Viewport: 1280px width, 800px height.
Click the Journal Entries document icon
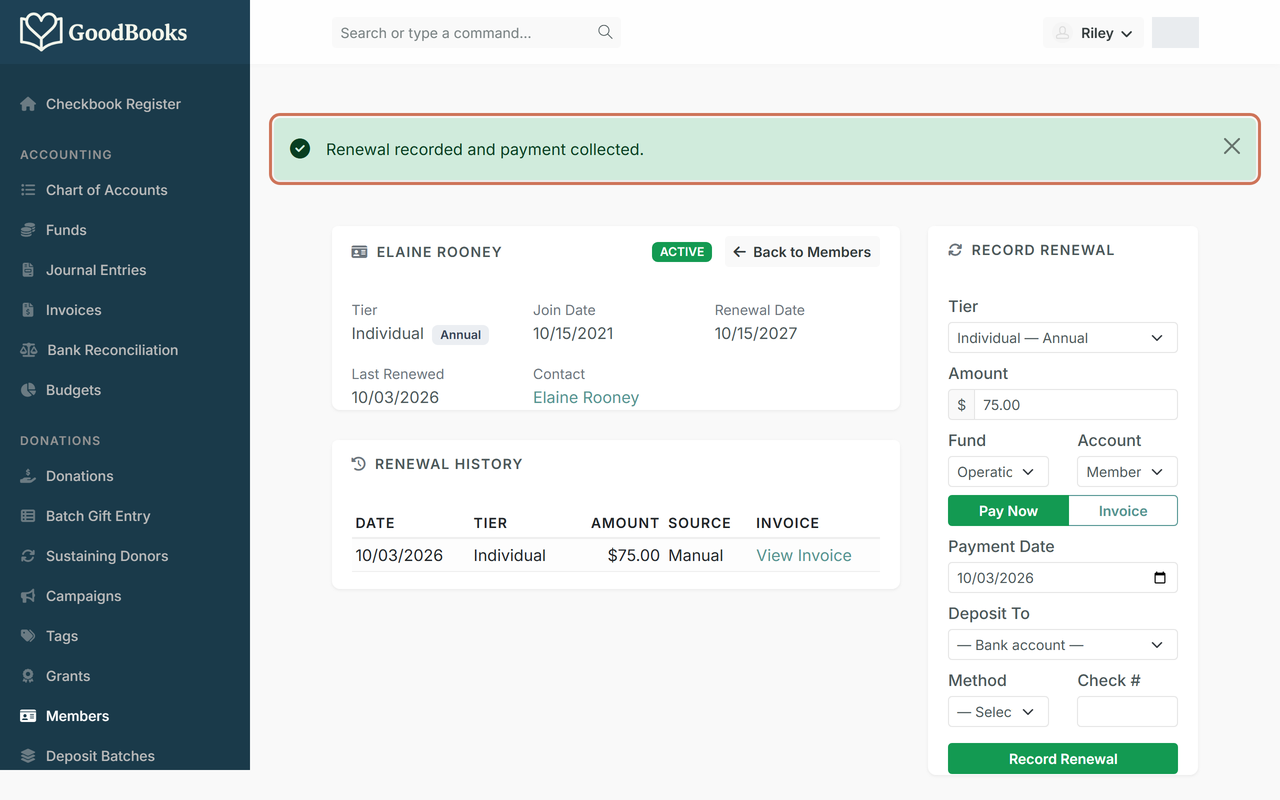28,270
